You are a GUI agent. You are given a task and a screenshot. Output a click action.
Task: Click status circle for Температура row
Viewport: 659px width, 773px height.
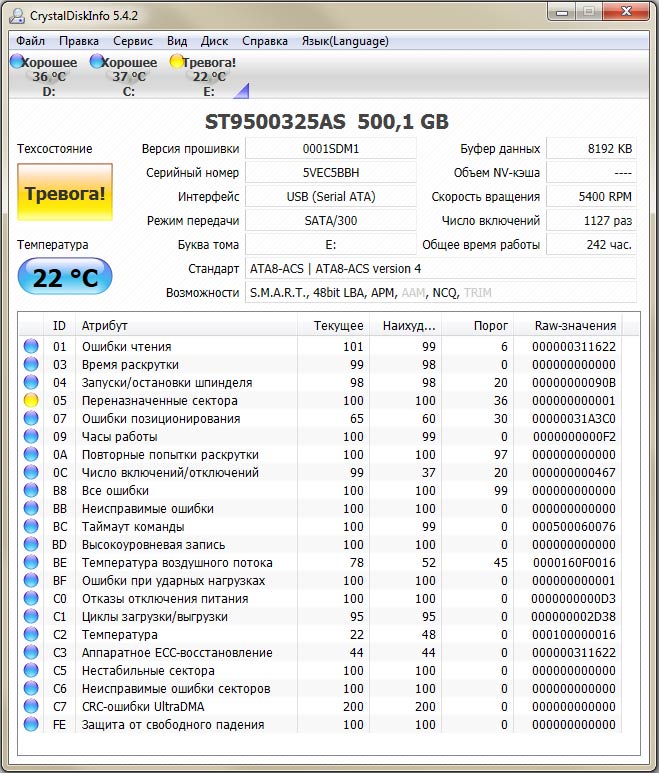coord(32,635)
